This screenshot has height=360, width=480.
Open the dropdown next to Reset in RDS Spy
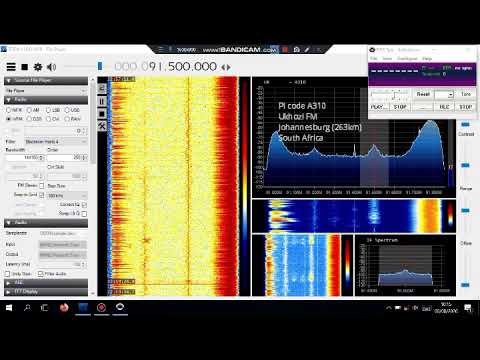click(444, 95)
